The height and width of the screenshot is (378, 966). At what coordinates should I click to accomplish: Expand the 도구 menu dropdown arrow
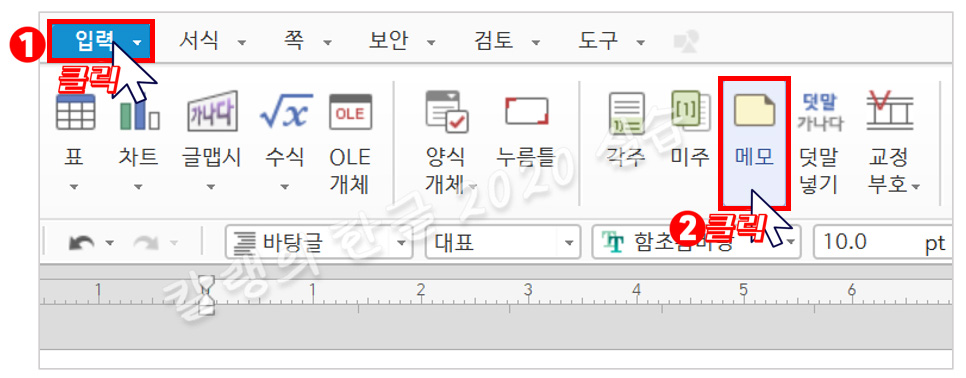point(641,43)
